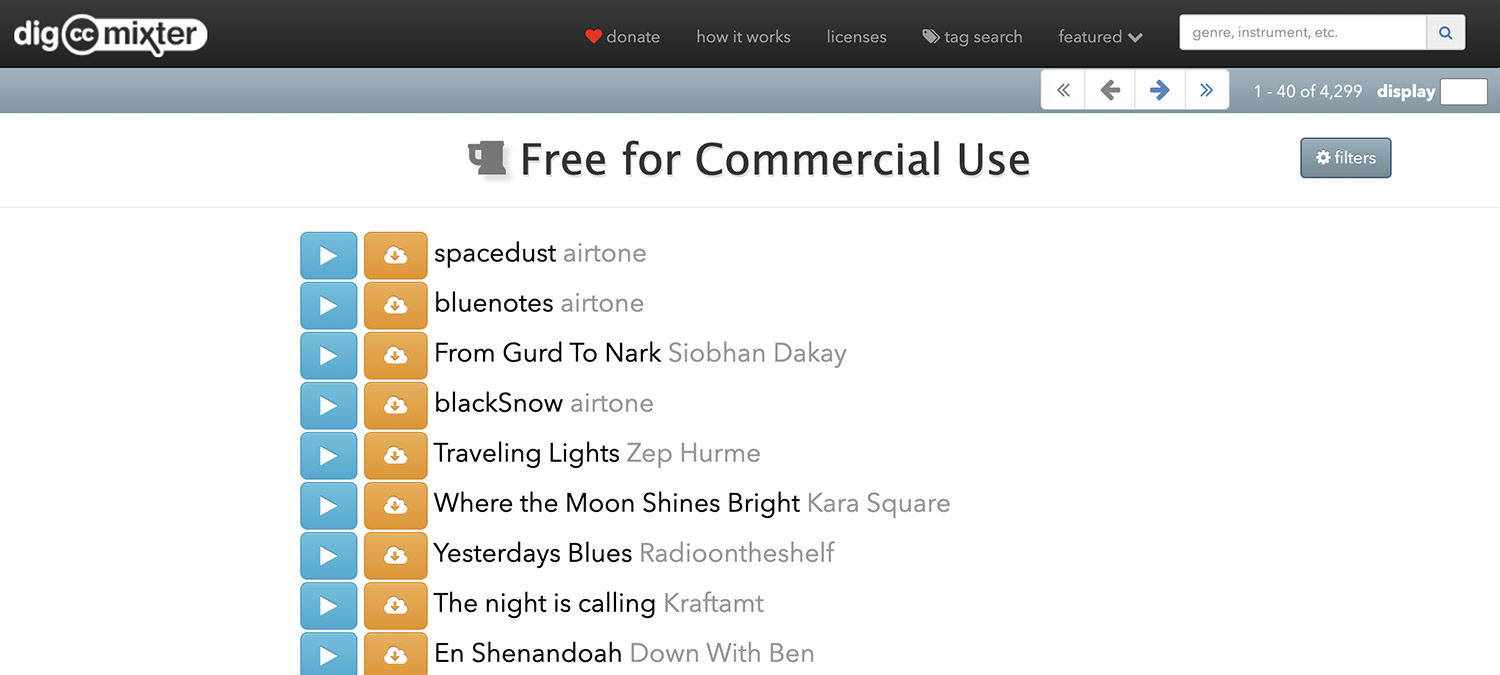The image size is (1500, 675).
Task: Download blackSnow by airtone
Action: 395,405
